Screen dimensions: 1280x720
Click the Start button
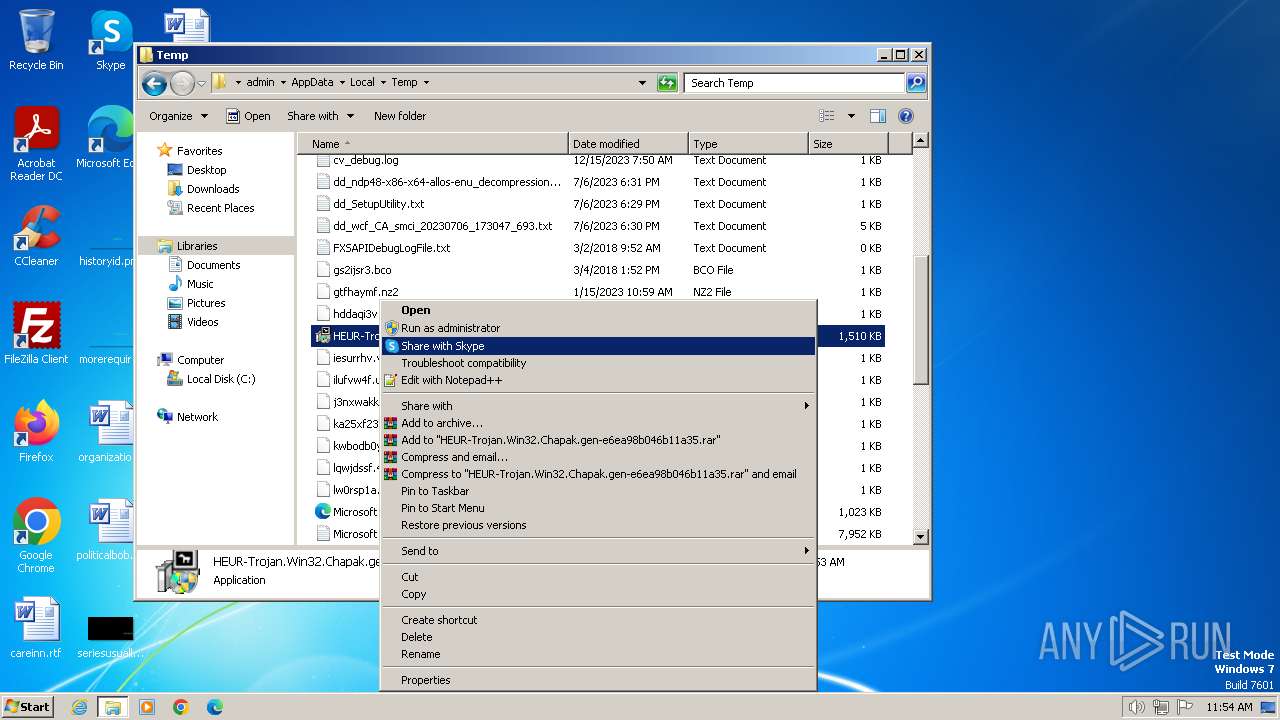tap(27, 707)
